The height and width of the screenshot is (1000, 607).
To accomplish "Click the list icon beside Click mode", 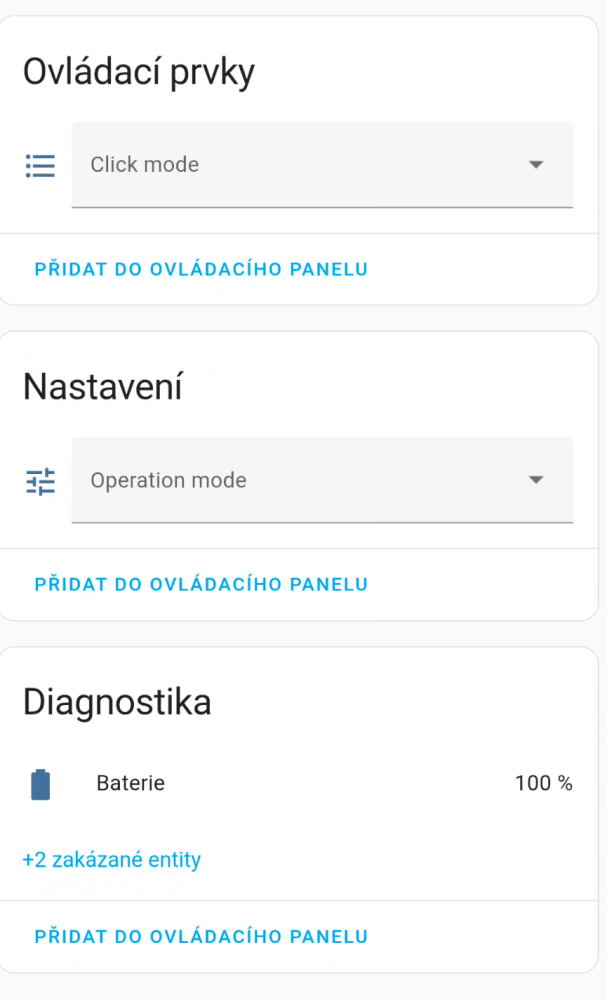I will click(39, 165).
